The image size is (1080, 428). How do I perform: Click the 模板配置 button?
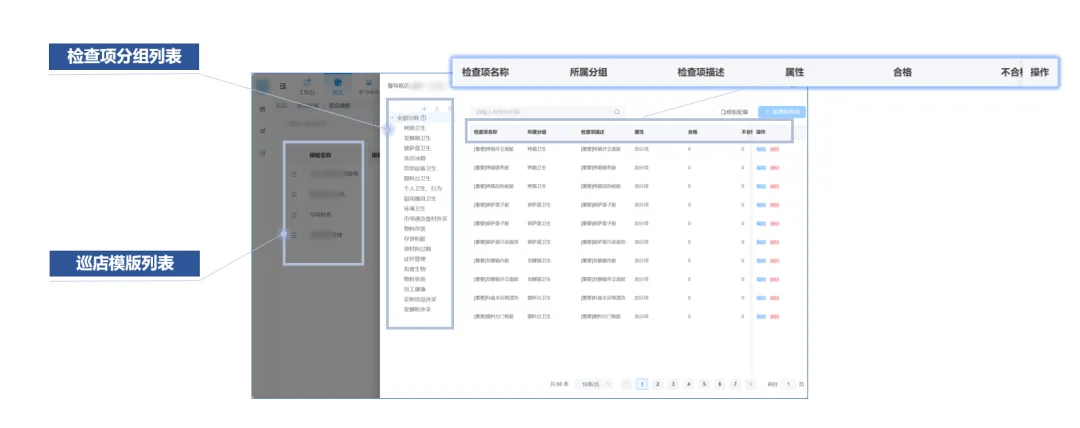pyautogui.click(x=735, y=111)
